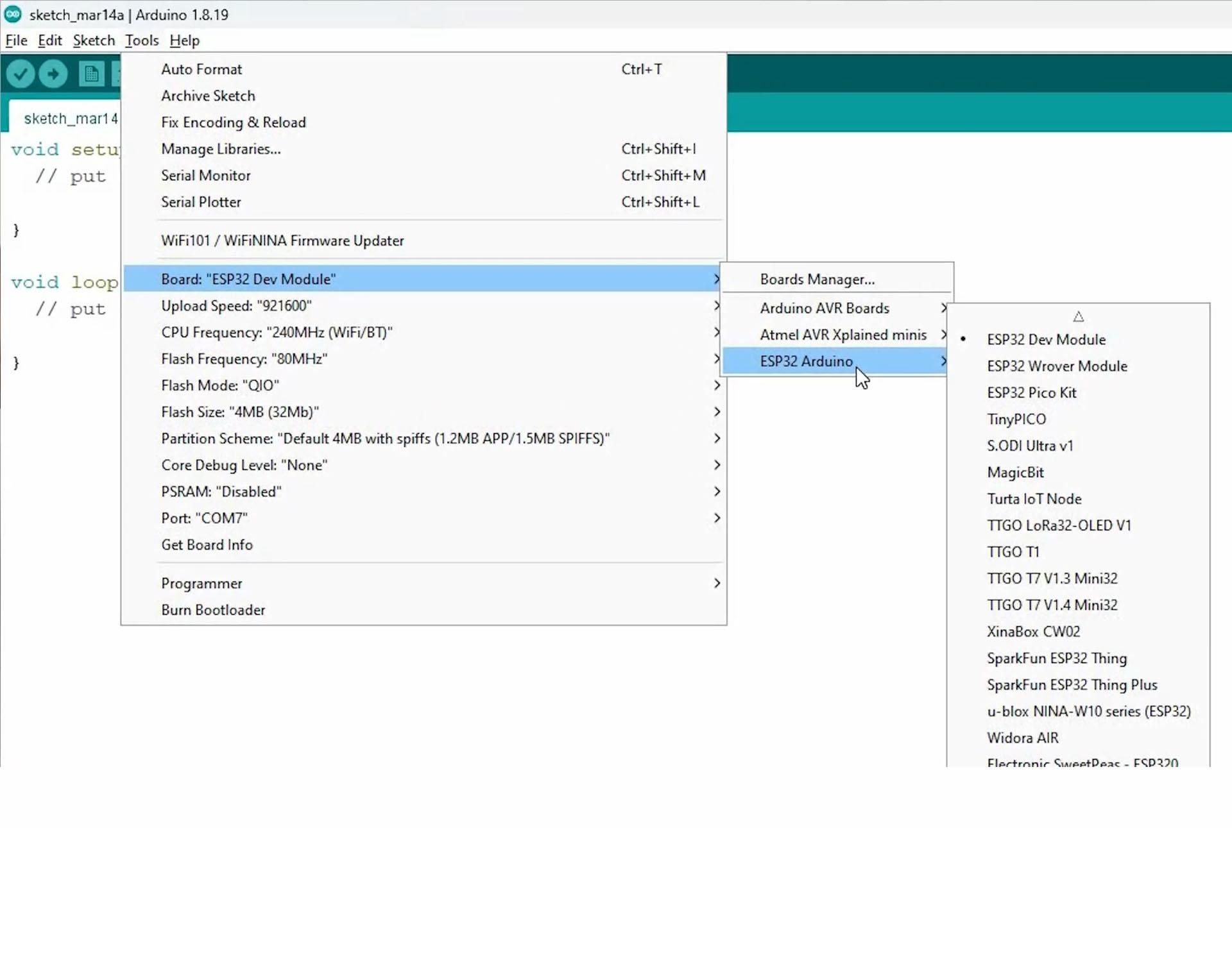Screen dimensions: 1232x962
Task: Click the Upload arrow toolbar icon
Action: (53, 74)
